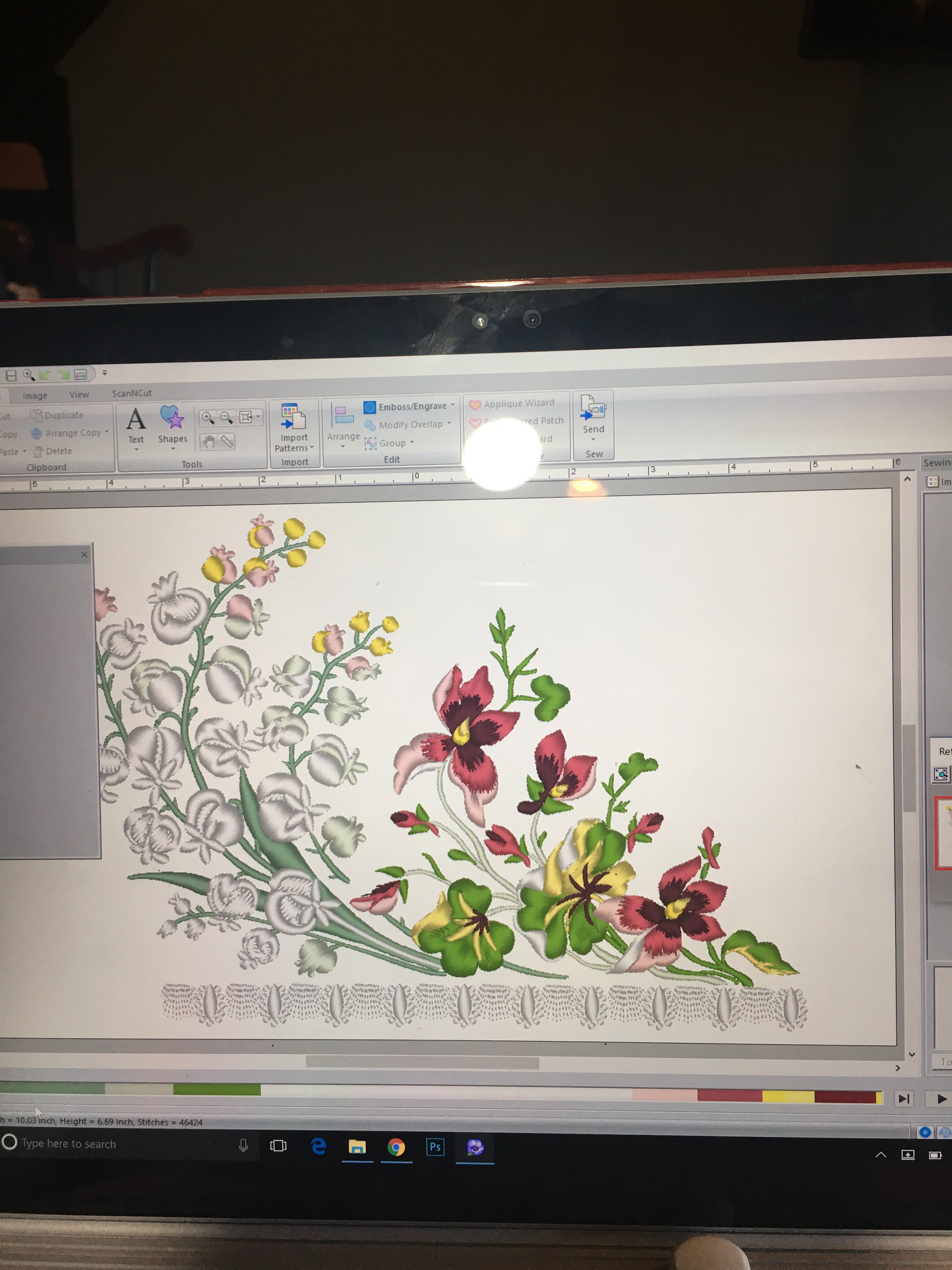Viewport: 952px width, 1270px height.
Task: Open the View ribbon tab
Action: pyautogui.click(x=79, y=394)
